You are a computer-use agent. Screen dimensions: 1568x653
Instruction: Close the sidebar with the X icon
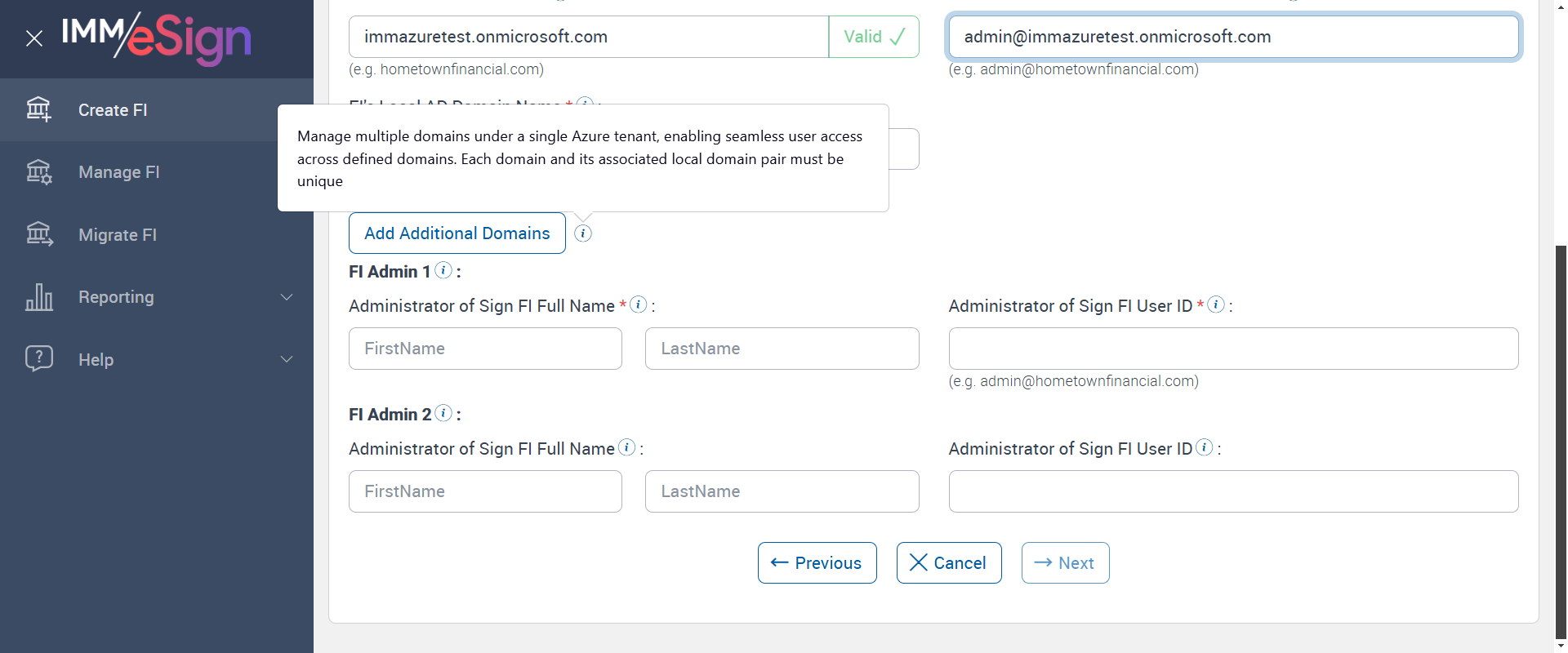34,38
